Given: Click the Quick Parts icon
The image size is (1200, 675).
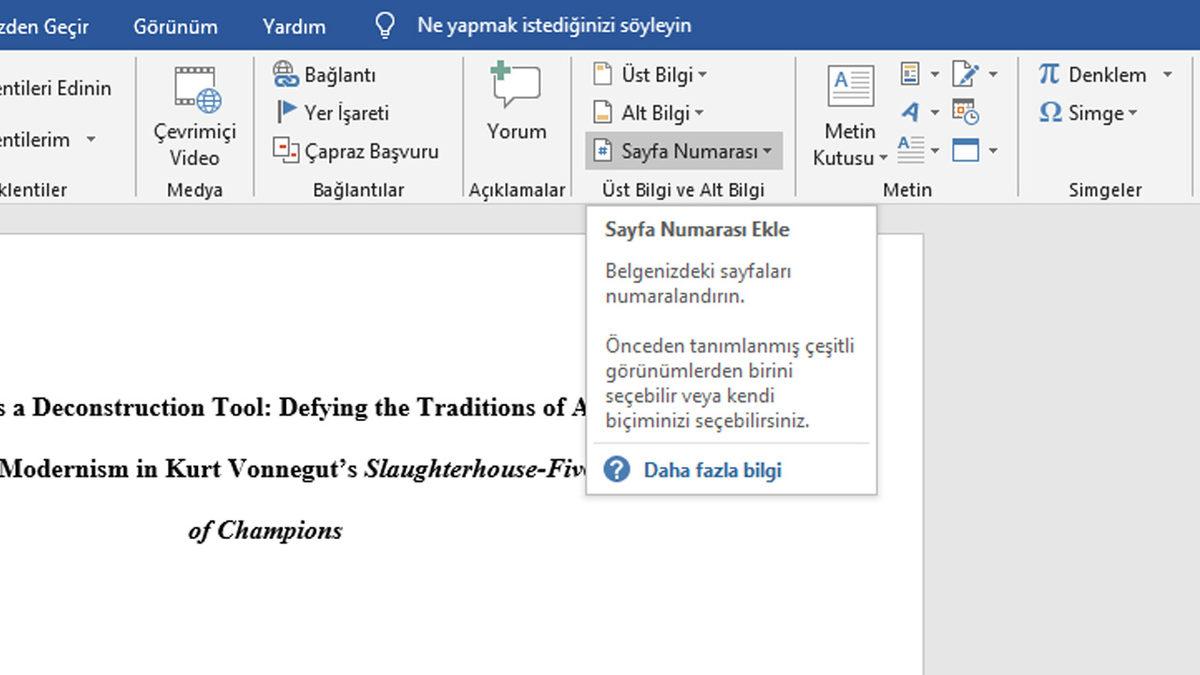Looking at the screenshot, I should pyautogui.click(x=910, y=74).
